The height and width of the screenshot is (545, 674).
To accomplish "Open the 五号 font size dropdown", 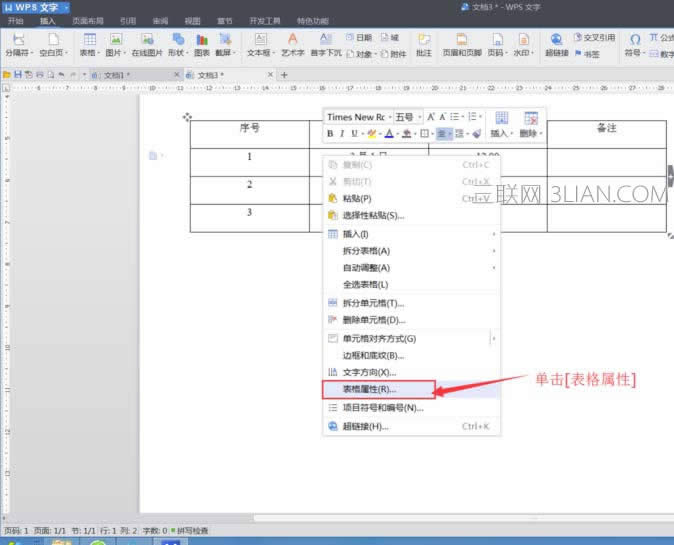I will [x=408, y=117].
